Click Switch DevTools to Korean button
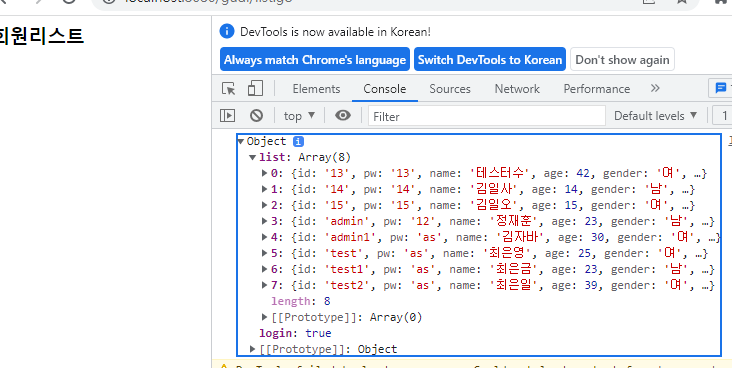 coord(490,59)
